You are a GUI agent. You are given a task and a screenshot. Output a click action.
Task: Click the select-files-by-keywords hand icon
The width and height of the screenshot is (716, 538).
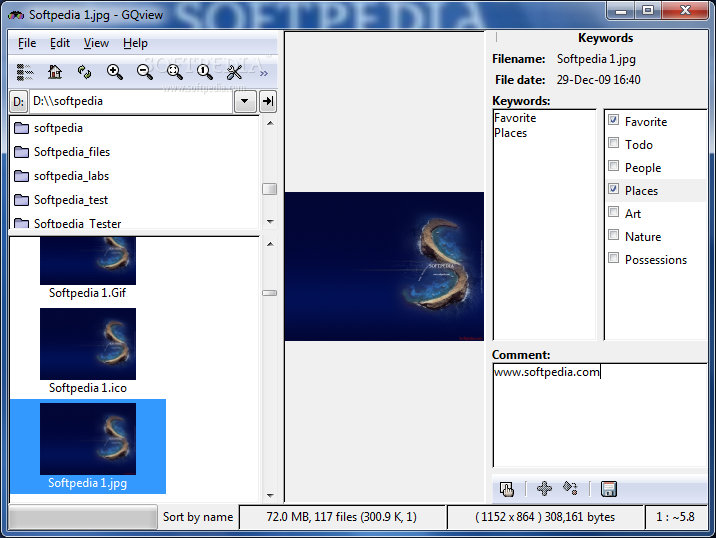tap(507, 489)
